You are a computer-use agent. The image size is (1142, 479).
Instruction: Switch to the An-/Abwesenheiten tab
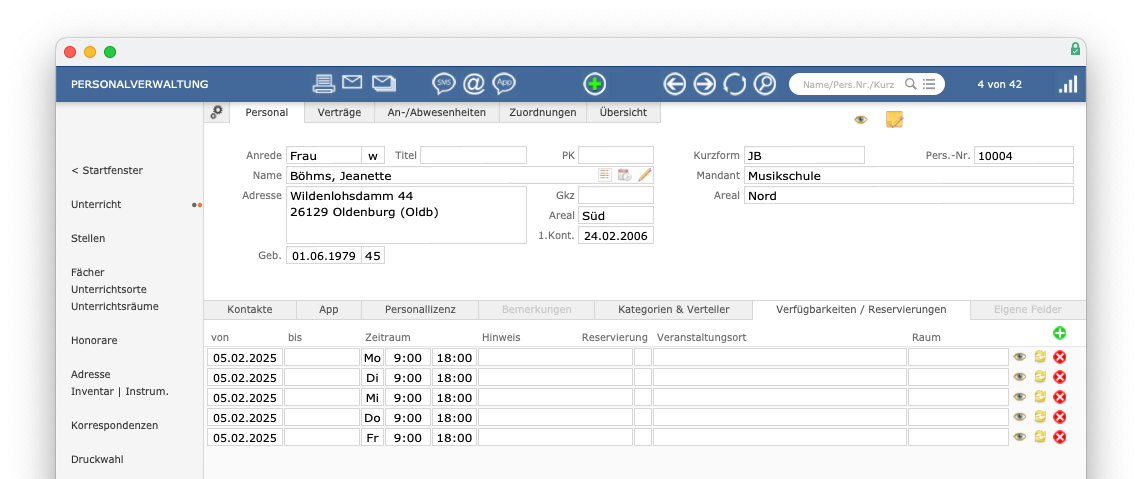click(x=436, y=112)
